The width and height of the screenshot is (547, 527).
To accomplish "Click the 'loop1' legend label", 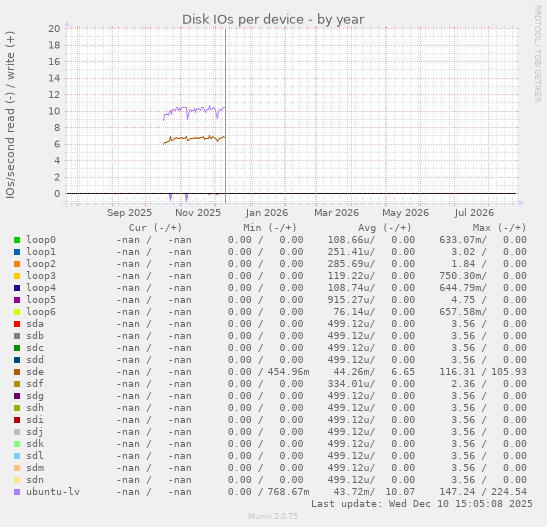I will tap(41, 252).
